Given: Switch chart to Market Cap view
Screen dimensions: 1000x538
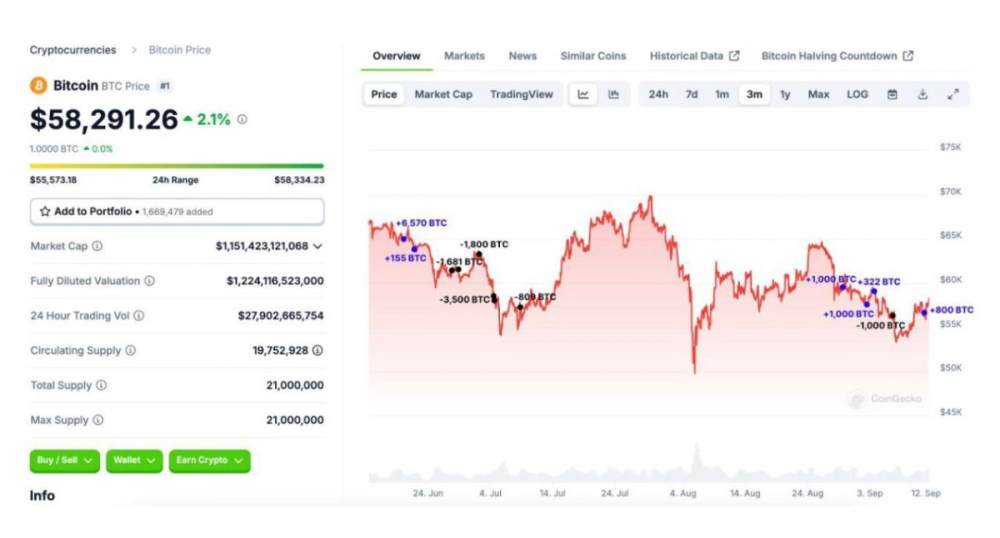Looking at the screenshot, I should click(x=443, y=95).
